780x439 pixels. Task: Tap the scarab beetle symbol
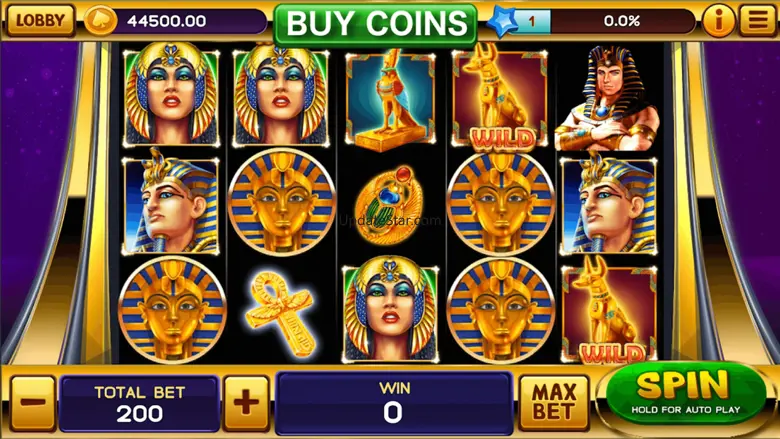(x=390, y=203)
